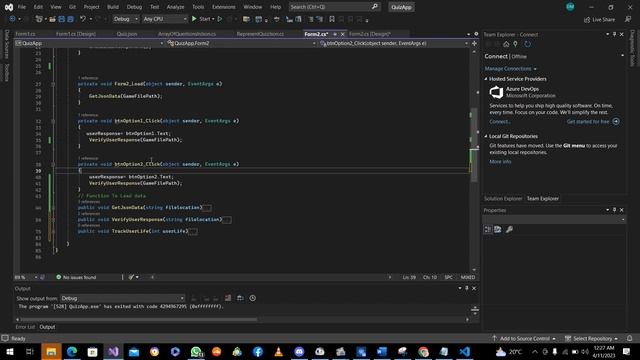Expand the collapsed GetJsonData method body
640x360 pixels.
tap(207, 208)
